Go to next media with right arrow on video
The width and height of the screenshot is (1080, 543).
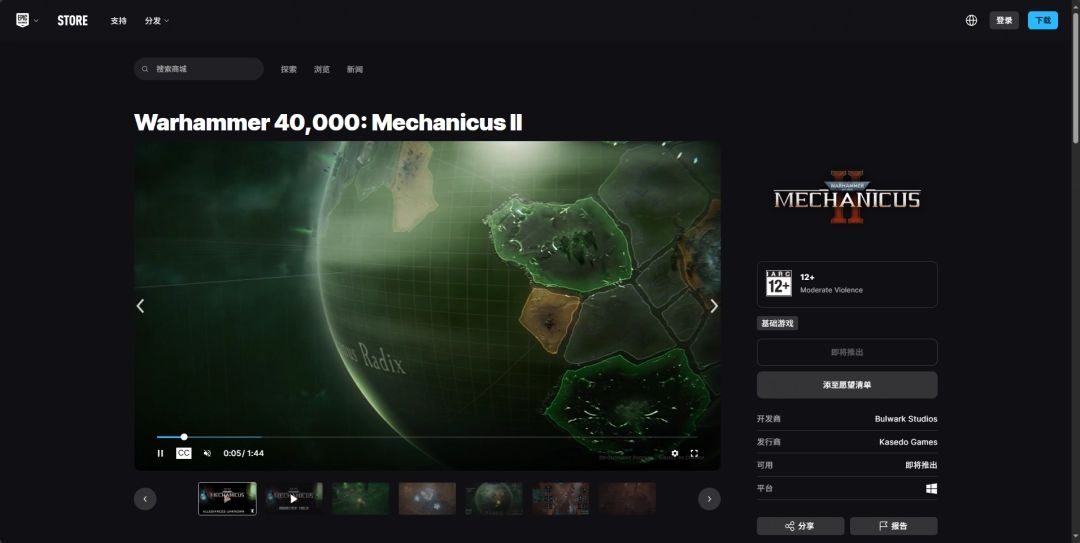(x=714, y=306)
